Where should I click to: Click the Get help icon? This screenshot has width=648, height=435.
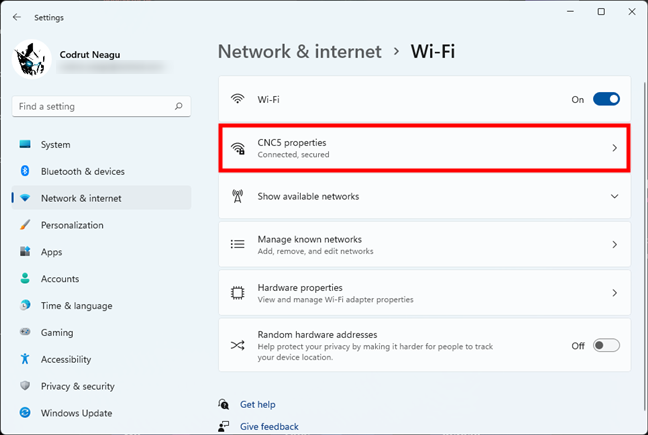pyautogui.click(x=224, y=404)
